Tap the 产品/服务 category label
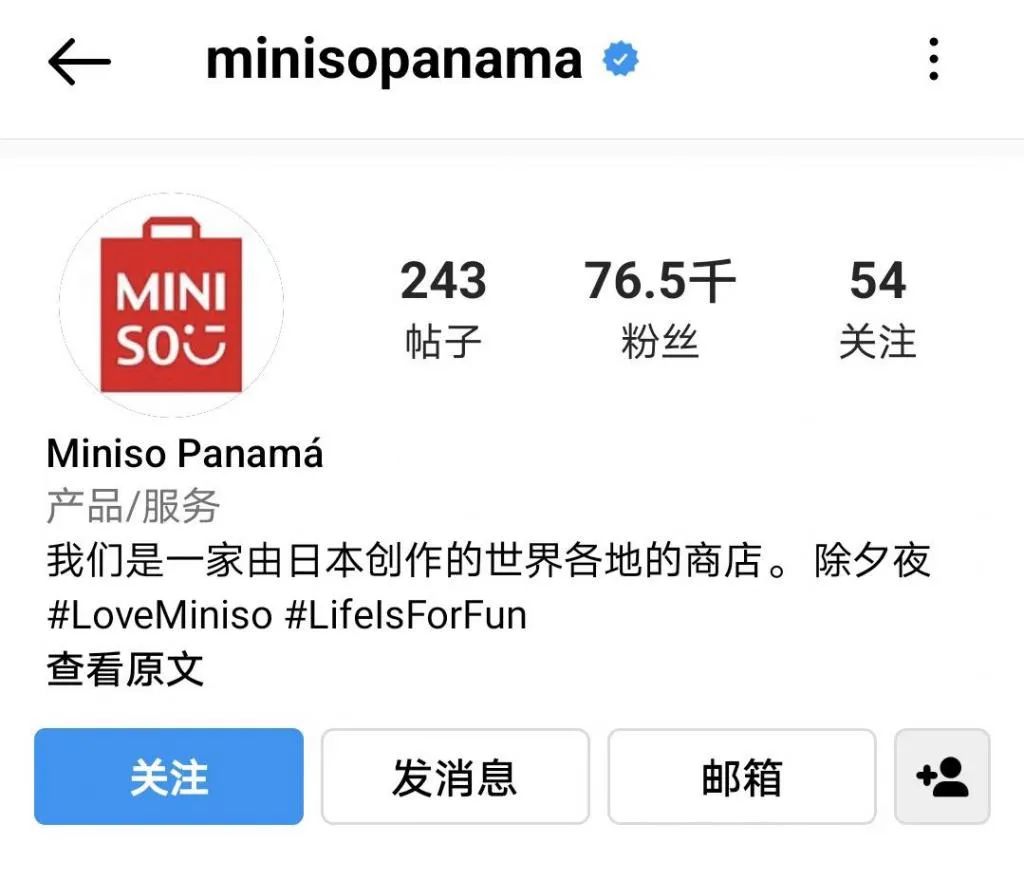1024x880 pixels. point(133,506)
